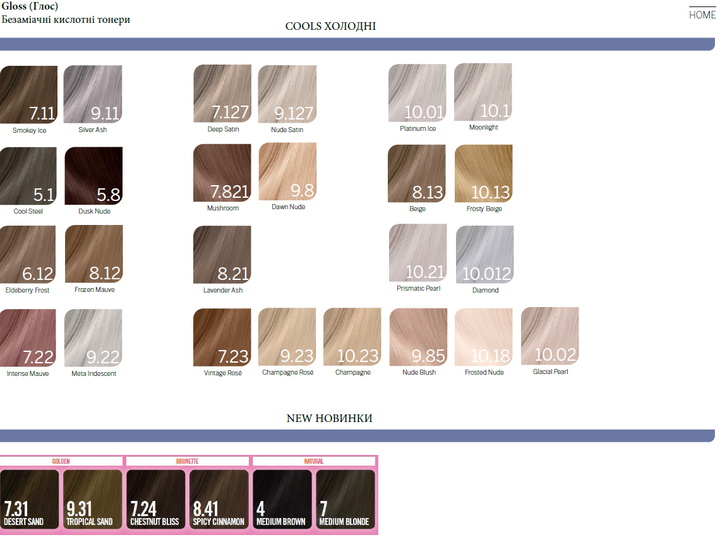Image resolution: width=720 pixels, height=539 pixels.
Task: Choose the 9.22 Meta Iridescent swatch
Action: pyautogui.click(x=93, y=338)
